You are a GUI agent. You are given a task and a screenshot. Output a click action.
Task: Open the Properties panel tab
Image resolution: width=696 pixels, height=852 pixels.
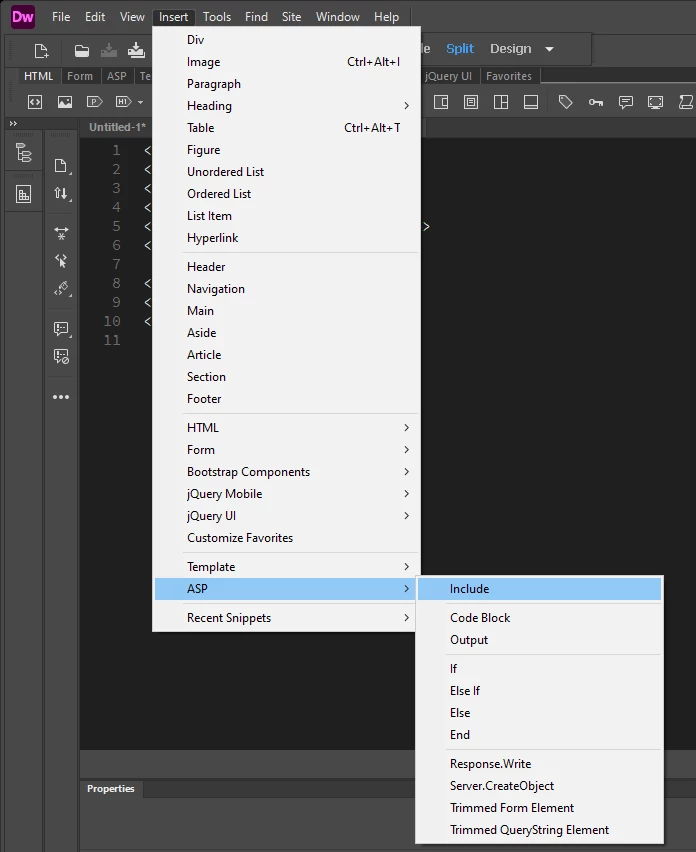(x=111, y=788)
